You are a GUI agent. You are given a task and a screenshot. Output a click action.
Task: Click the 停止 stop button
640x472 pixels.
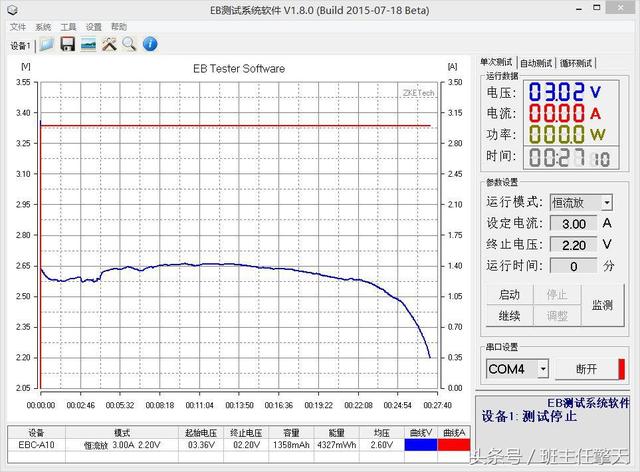[x=557, y=294]
